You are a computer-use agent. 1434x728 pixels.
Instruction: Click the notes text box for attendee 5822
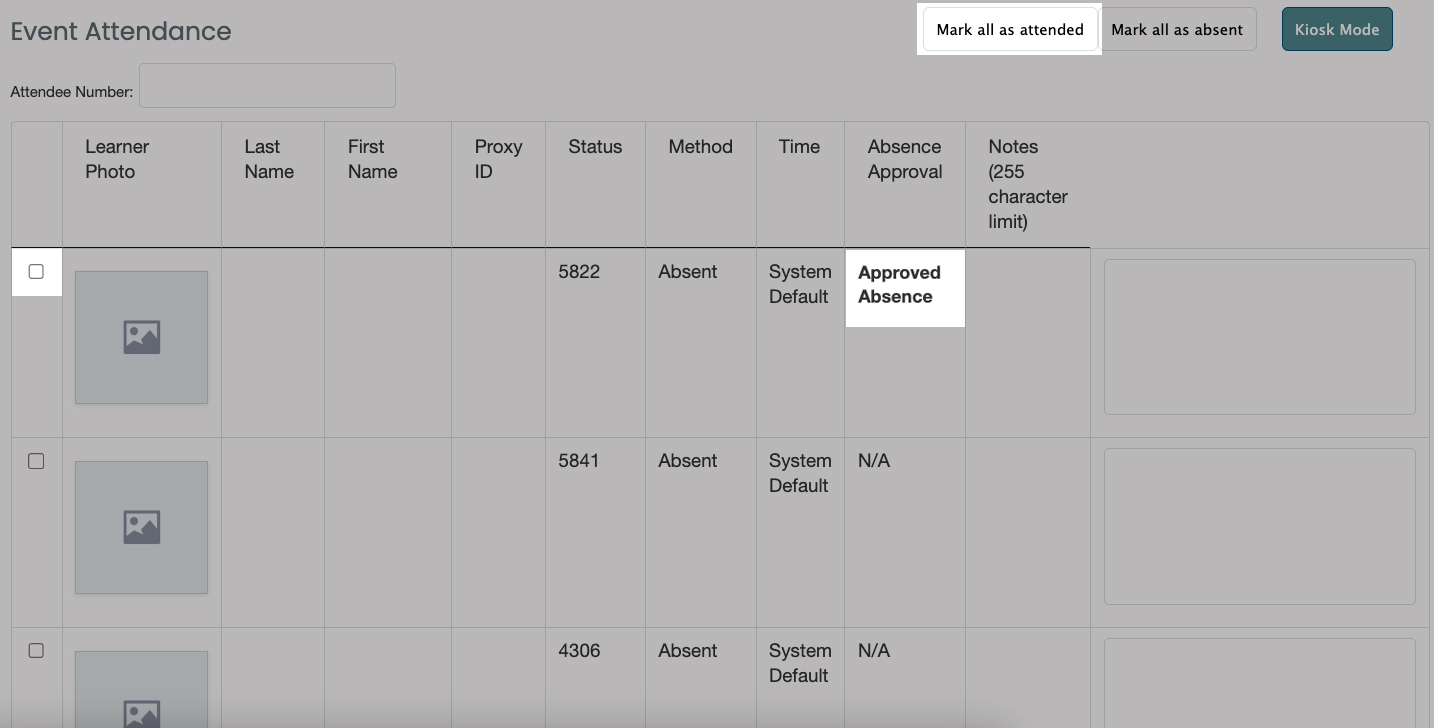click(x=1259, y=337)
